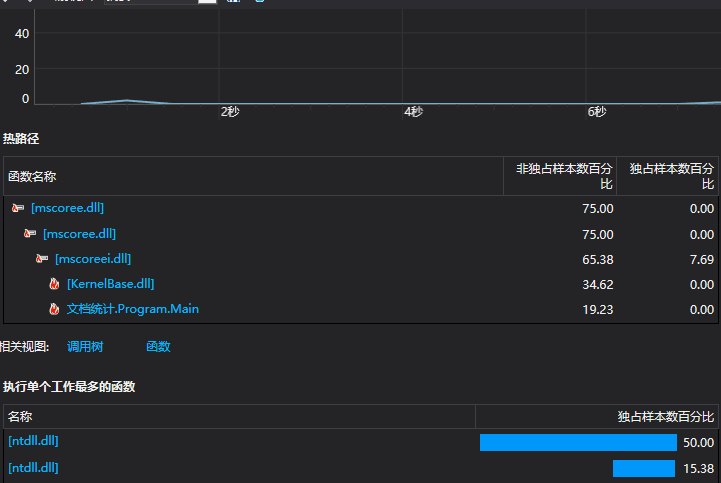This screenshot has width=721, height=483.
Task: Open the [ntdll.dll] entry with 15.38 percent
Action: tap(34, 467)
